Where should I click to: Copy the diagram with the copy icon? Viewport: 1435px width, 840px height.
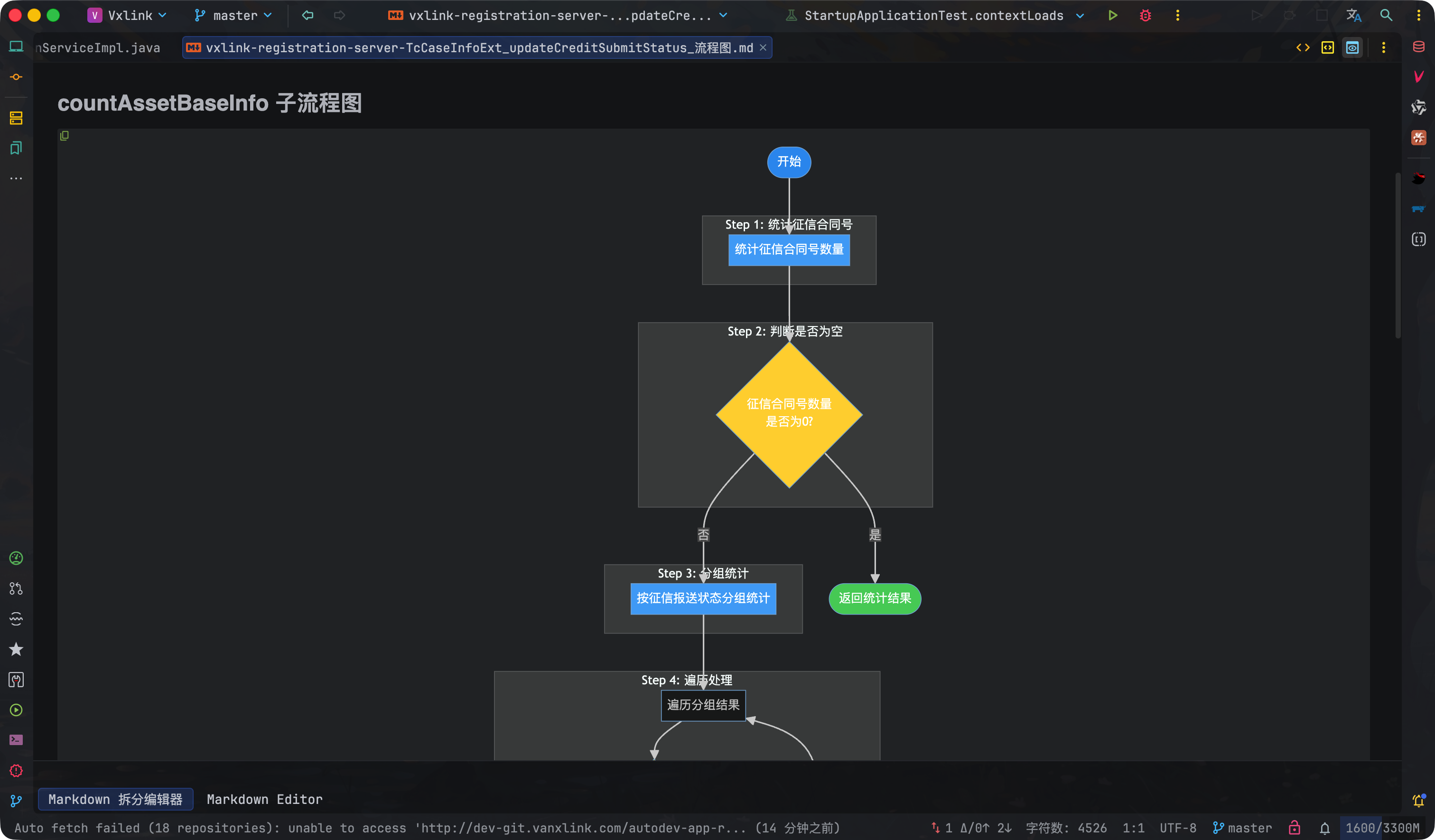pos(65,136)
